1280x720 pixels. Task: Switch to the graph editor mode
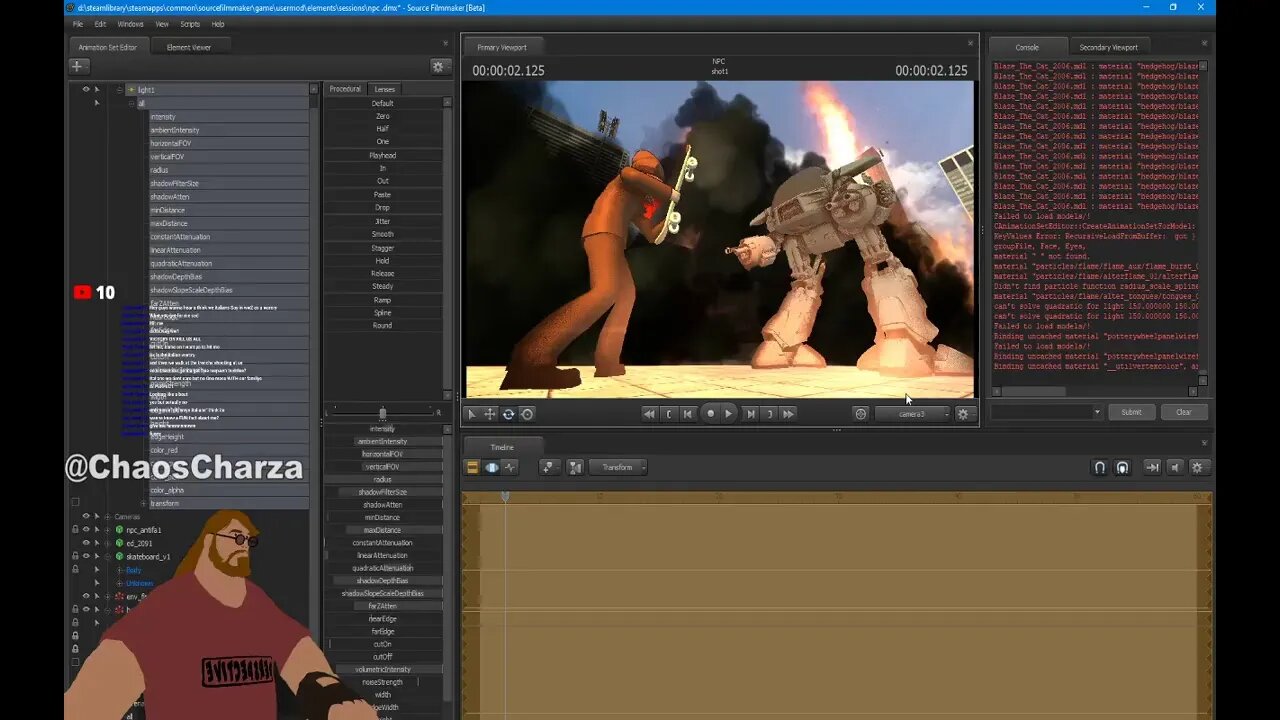click(x=510, y=467)
